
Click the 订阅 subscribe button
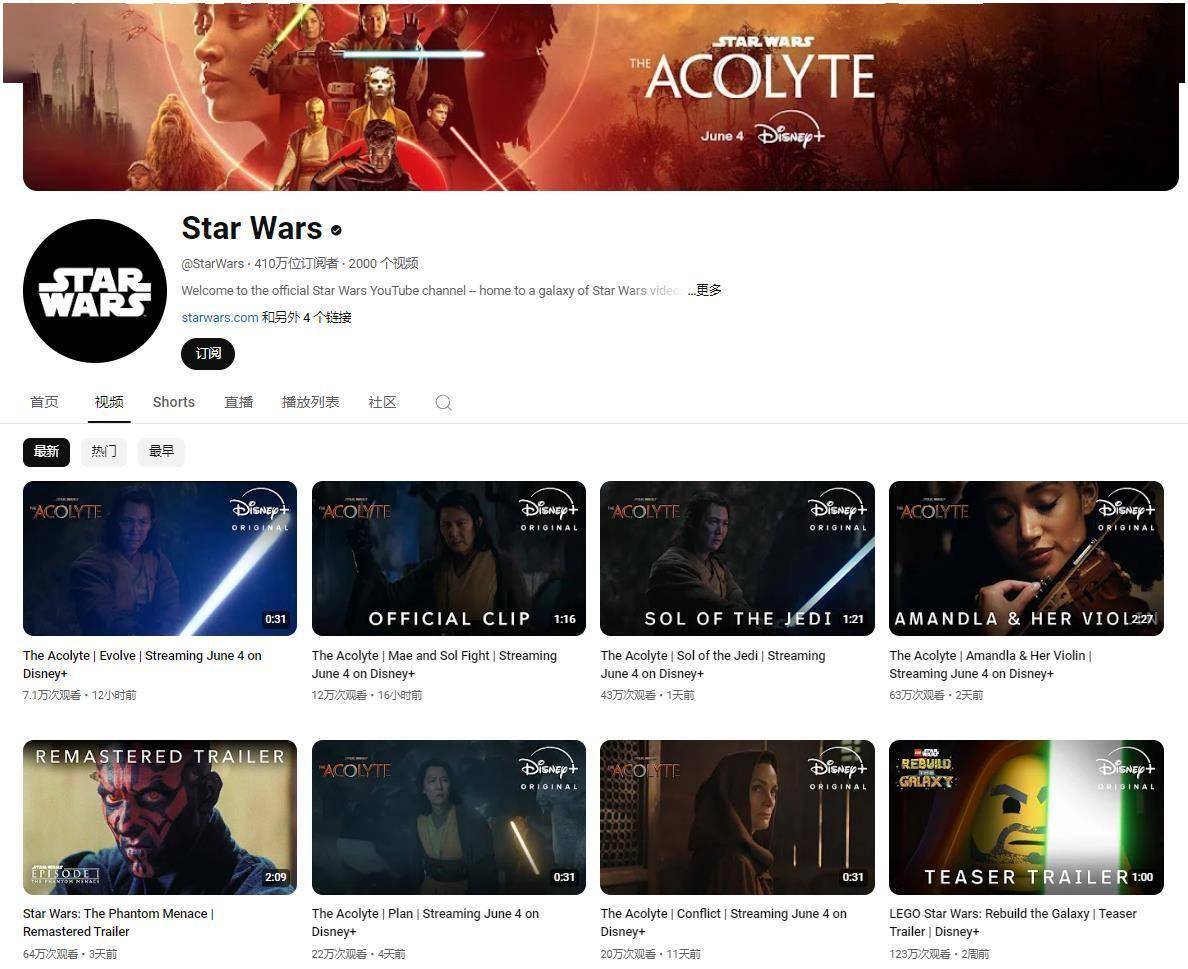coord(208,354)
